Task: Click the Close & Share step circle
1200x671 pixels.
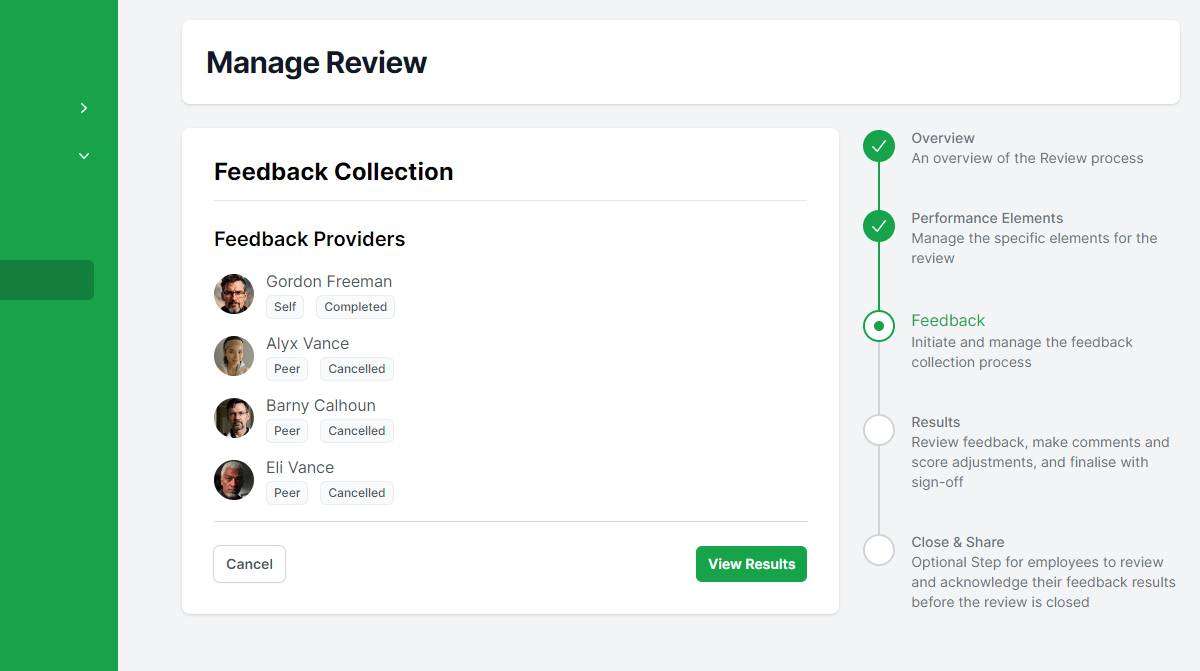Action: coord(879,550)
